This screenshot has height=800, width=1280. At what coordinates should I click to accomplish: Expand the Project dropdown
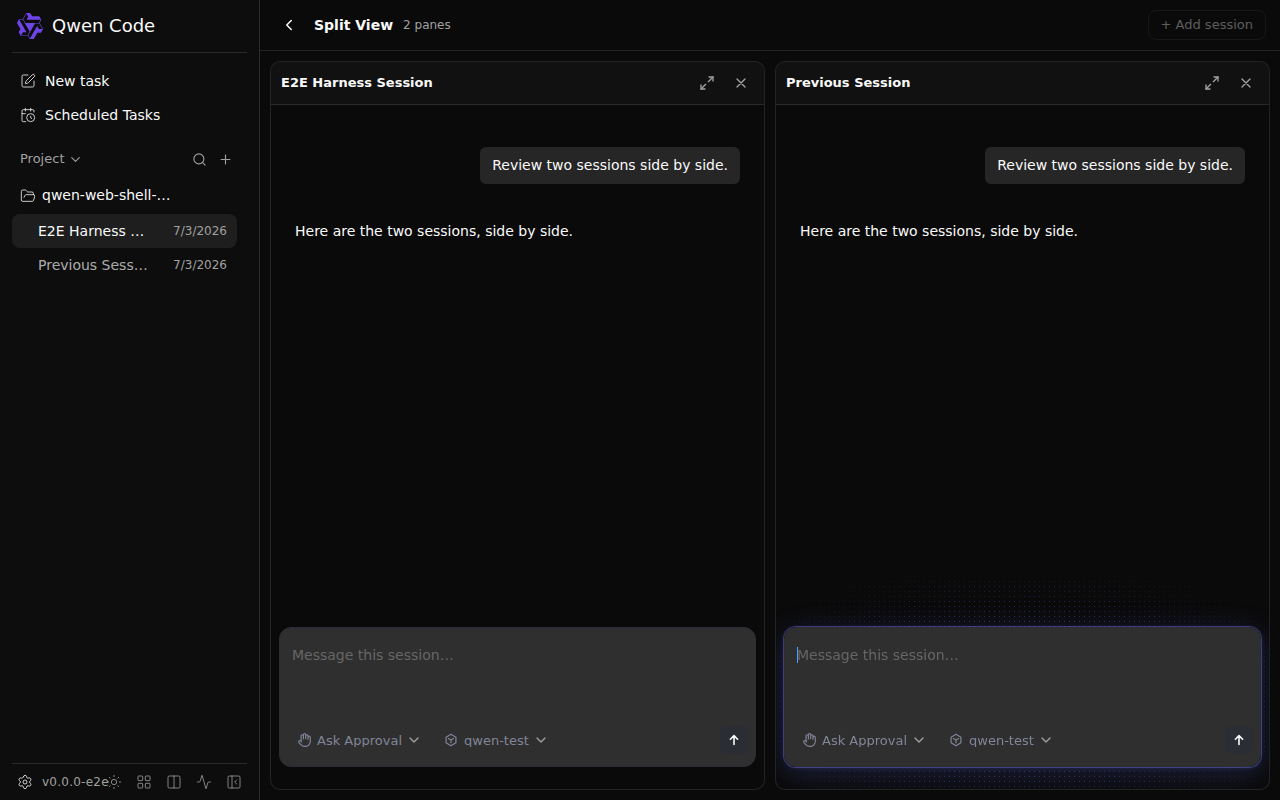(x=50, y=159)
